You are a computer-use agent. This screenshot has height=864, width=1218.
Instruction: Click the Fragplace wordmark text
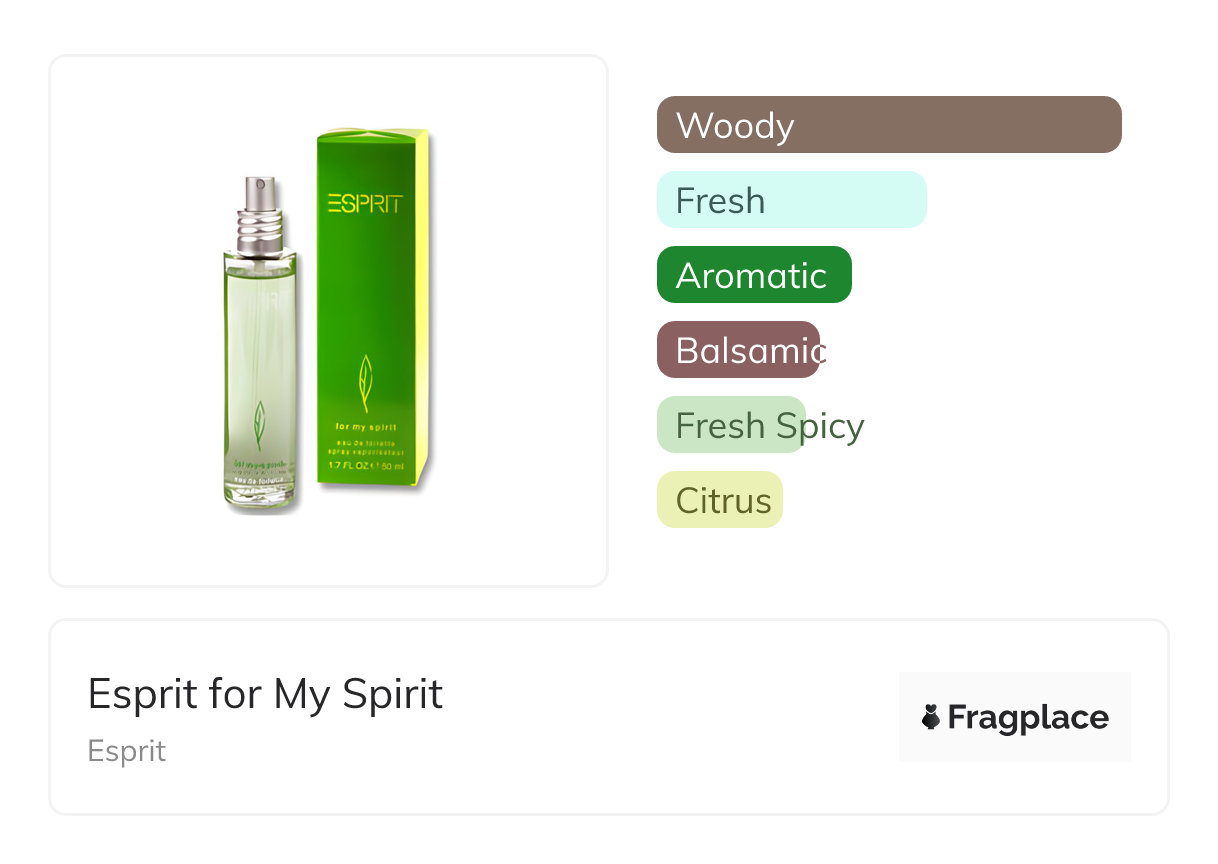(x=1028, y=717)
